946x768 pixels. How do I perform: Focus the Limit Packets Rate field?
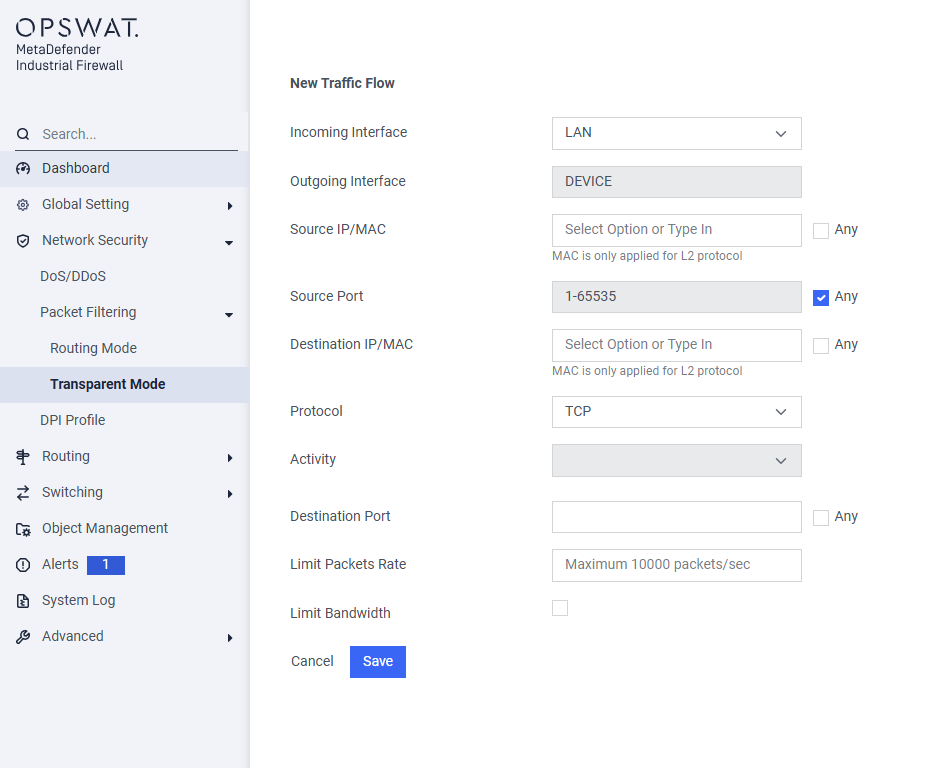(676, 565)
